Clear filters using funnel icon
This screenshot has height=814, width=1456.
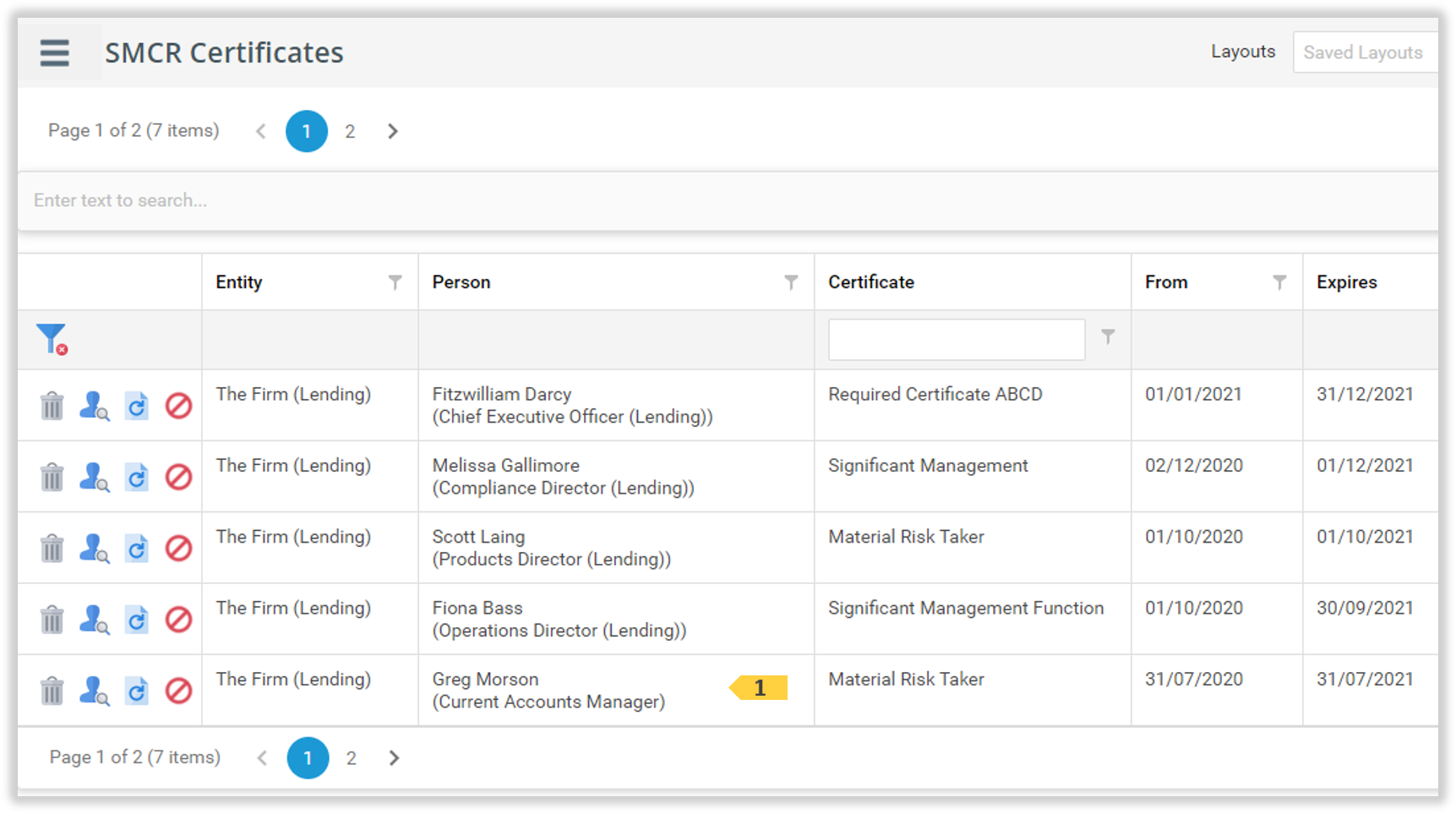pos(52,339)
